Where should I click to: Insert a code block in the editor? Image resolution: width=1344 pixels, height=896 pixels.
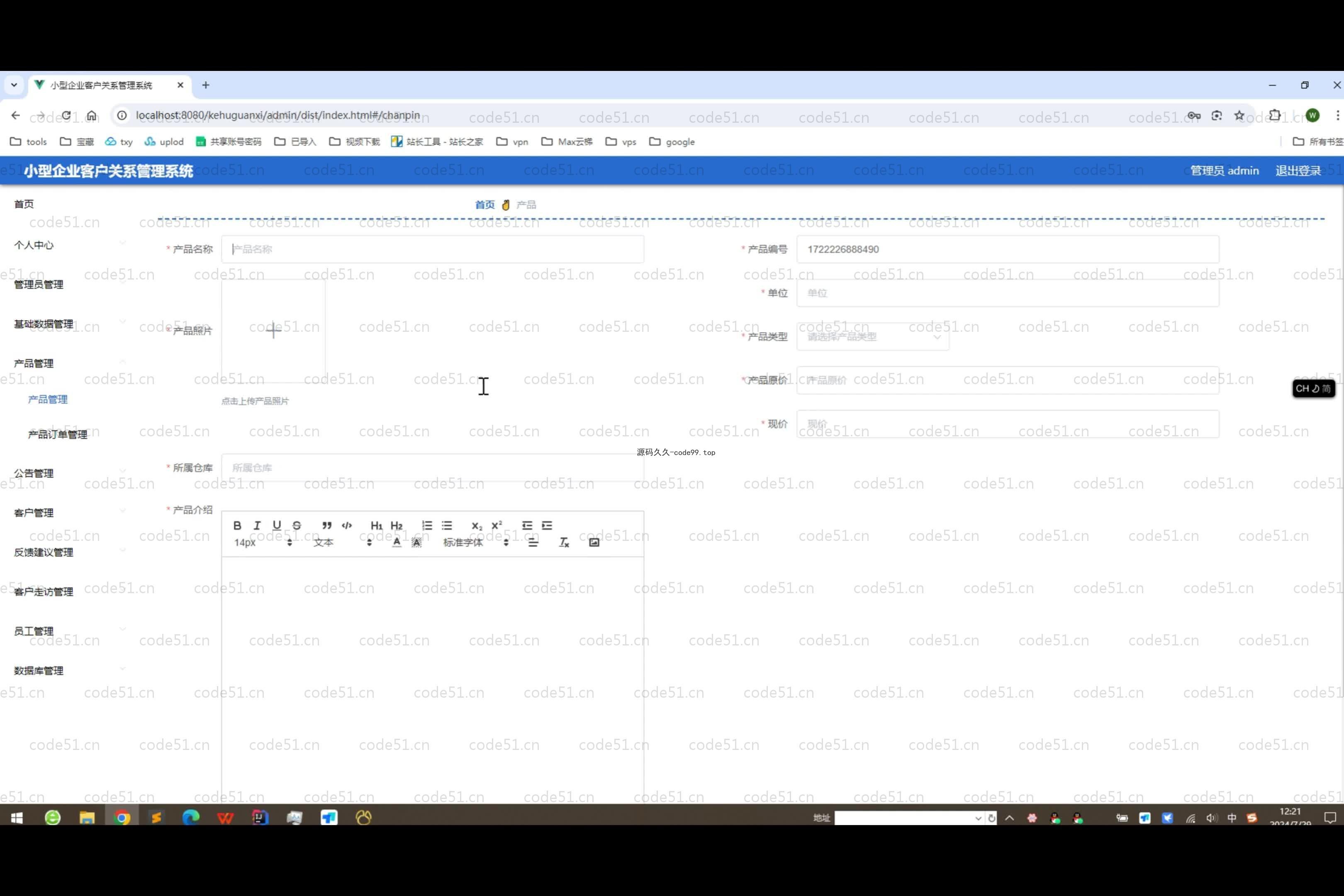tap(347, 525)
